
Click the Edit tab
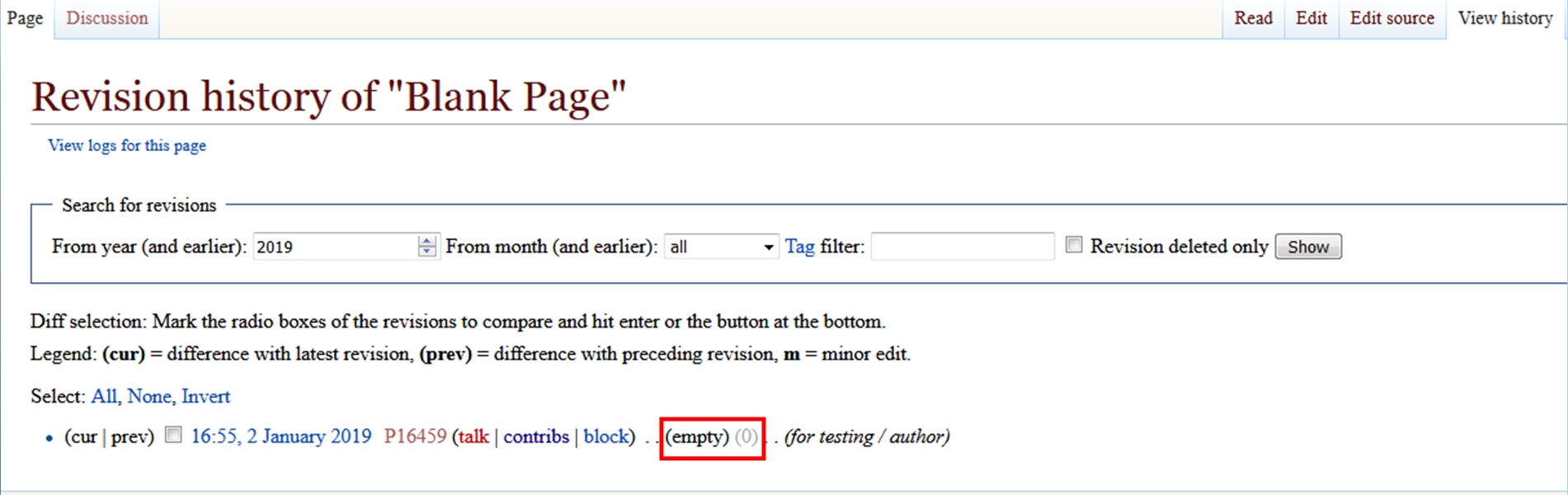[x=1311, y=18]
